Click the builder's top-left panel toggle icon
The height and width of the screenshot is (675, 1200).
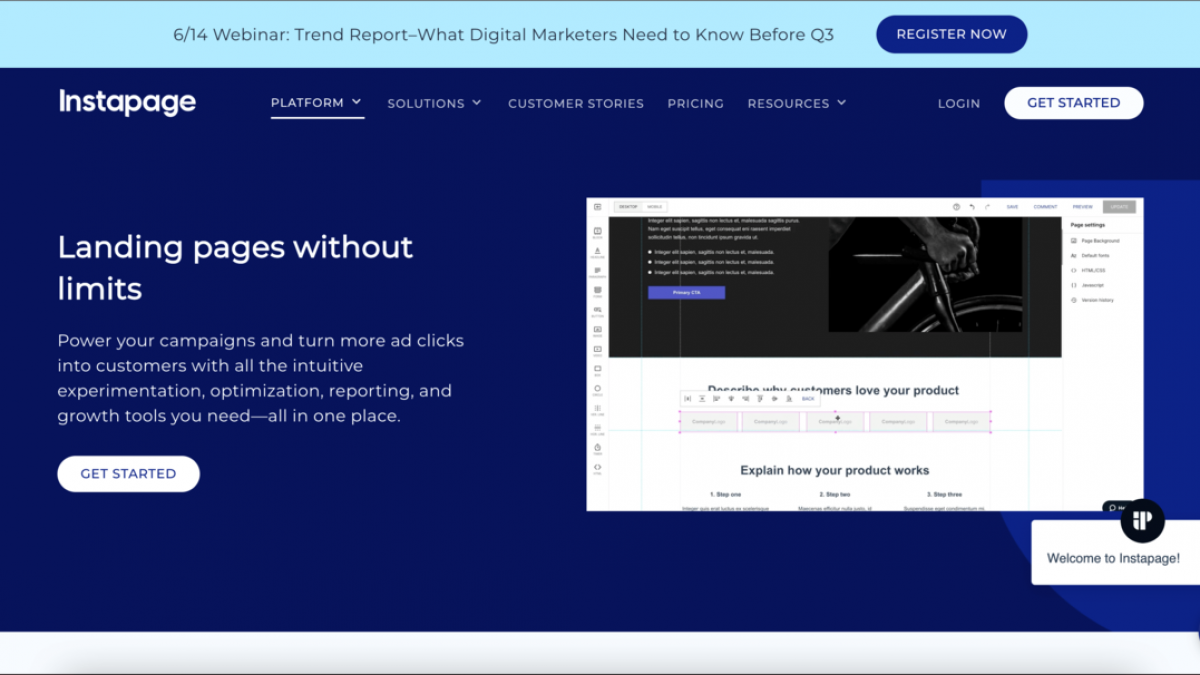(597, 207)
